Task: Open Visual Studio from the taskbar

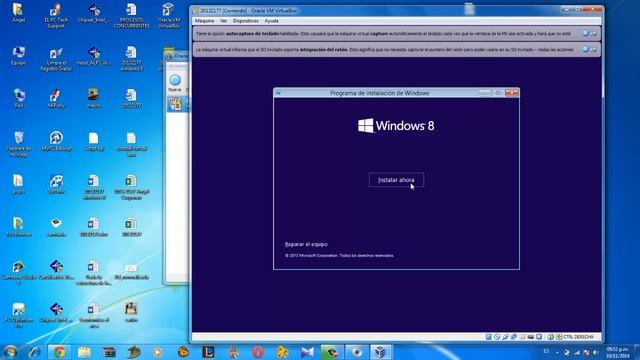Action: click(x=307, y=352)
